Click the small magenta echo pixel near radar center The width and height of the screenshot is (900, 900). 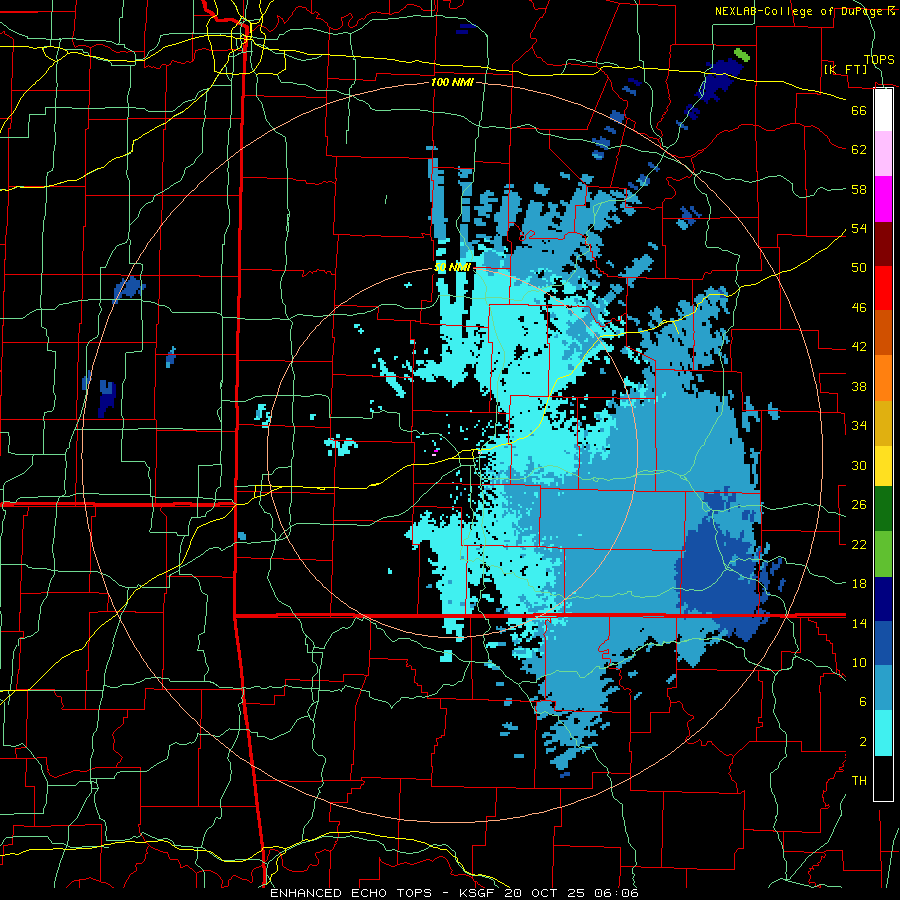coord(435,451)
